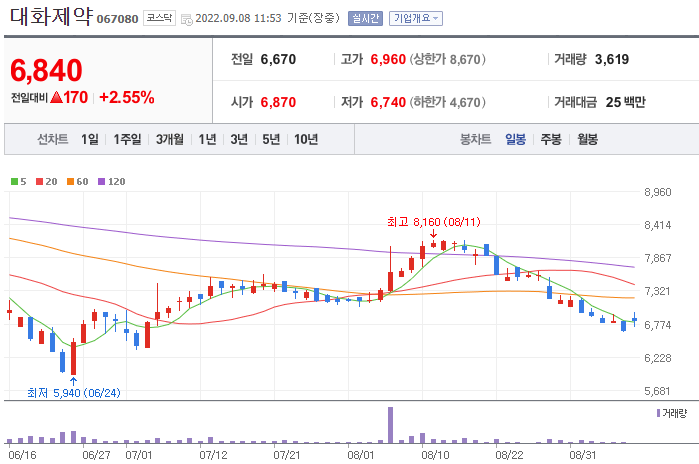Click the 상한가 8,670 upper limit text

[448, 59]
